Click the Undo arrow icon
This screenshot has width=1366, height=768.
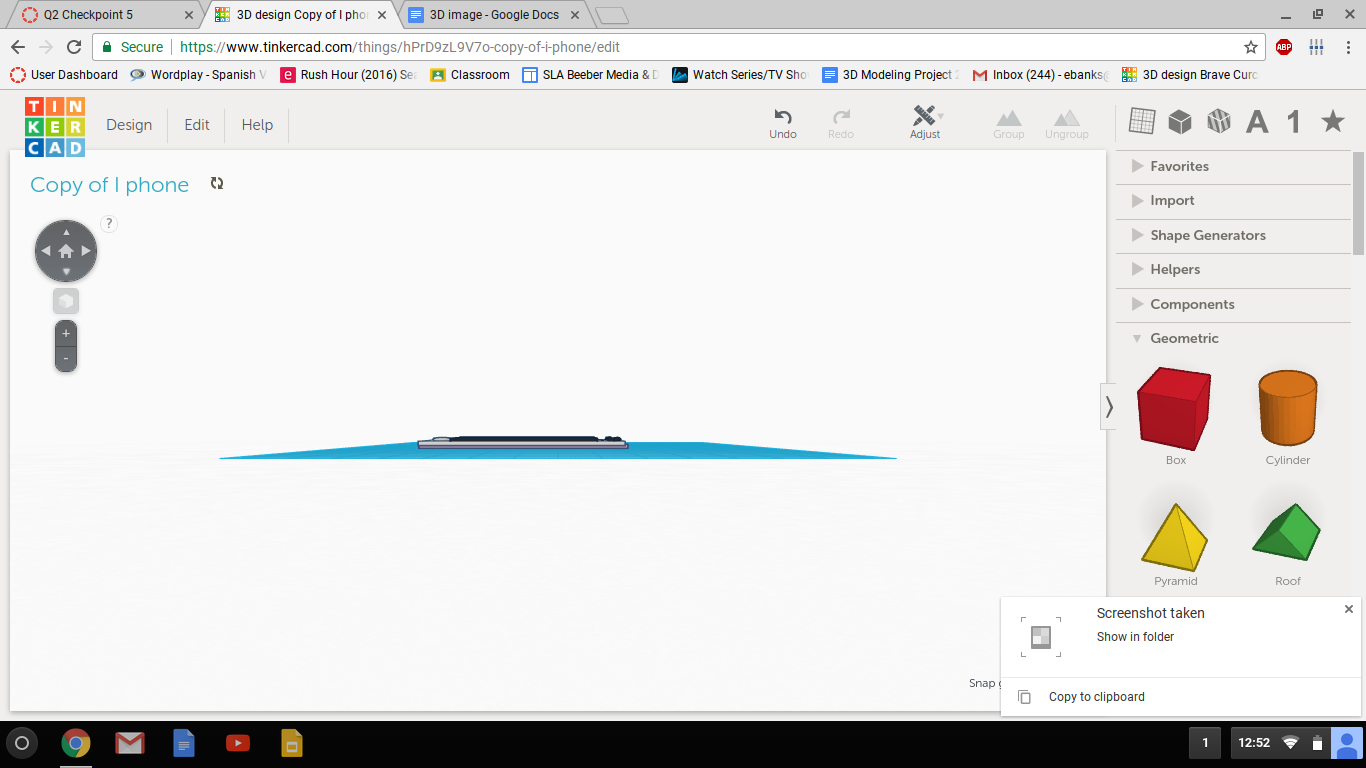pyautogui.click(x=783, y=117)
